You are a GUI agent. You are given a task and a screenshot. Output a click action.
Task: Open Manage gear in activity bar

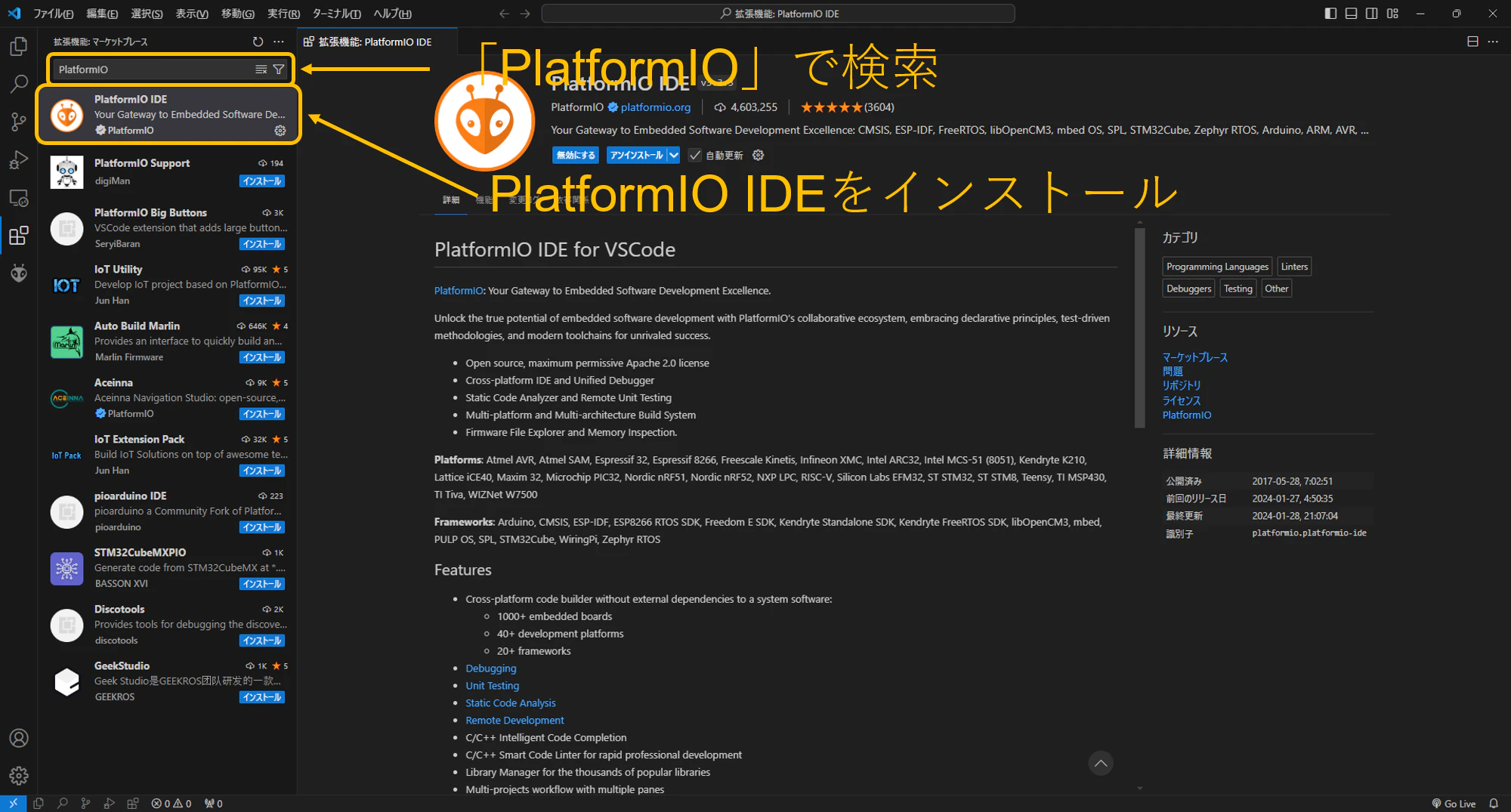(x=19, y=776)
